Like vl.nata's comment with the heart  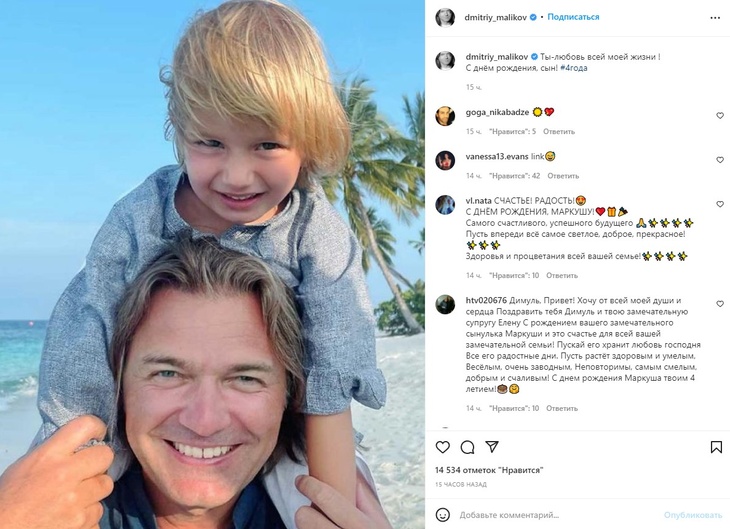pos(720,204)
